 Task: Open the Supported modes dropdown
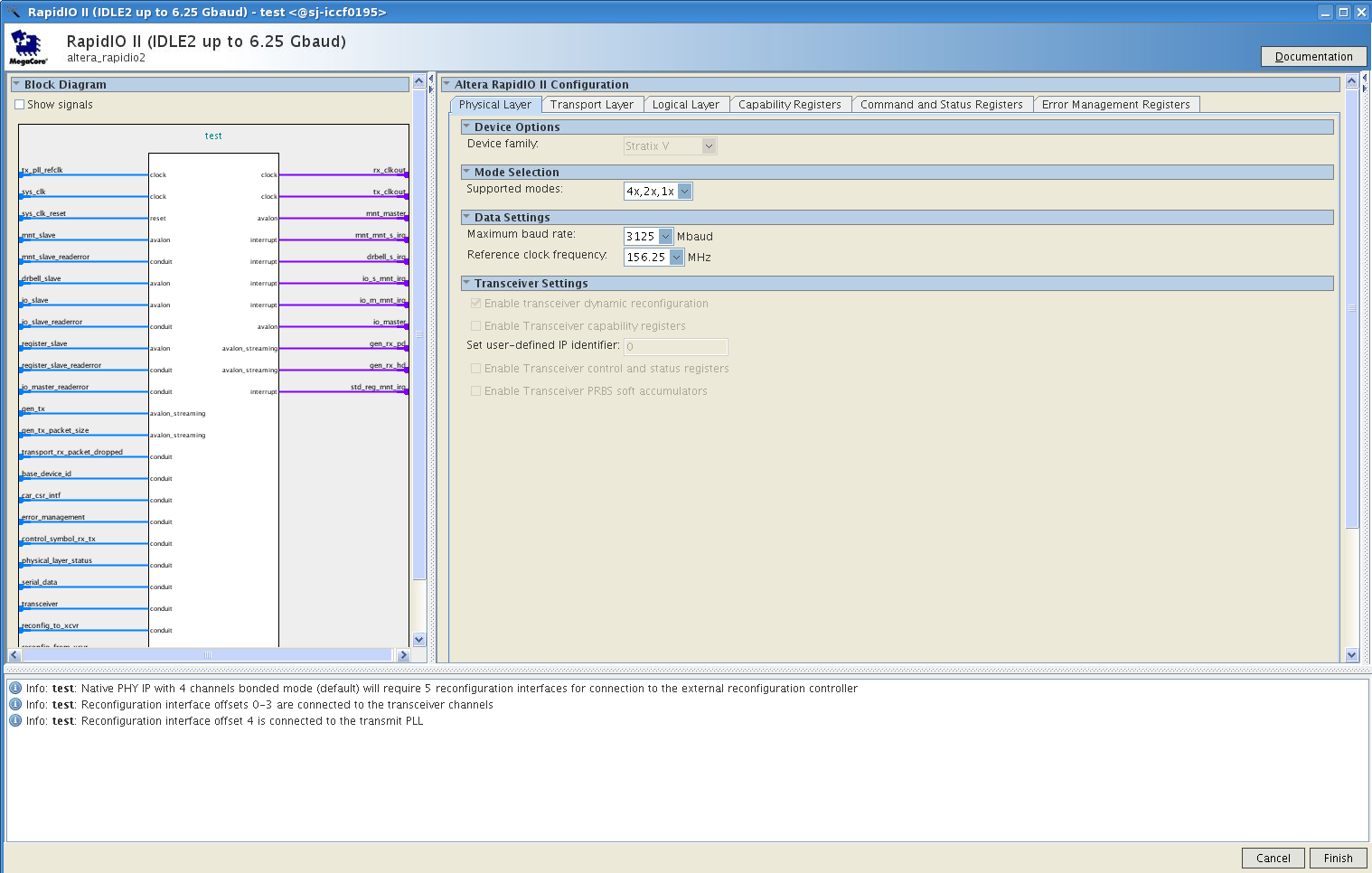tap(658, 192)
